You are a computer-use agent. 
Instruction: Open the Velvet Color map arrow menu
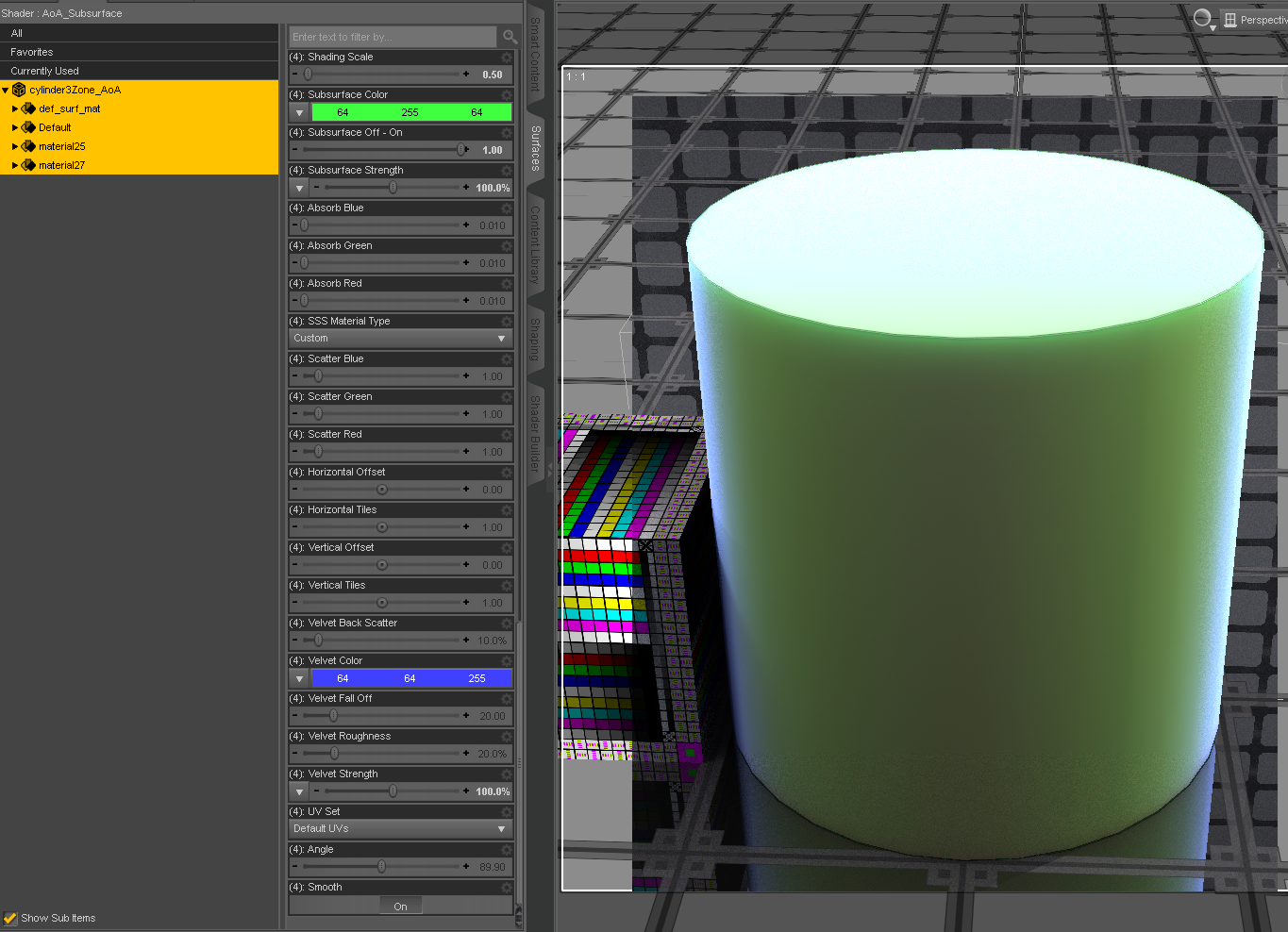tap(299, 678)
